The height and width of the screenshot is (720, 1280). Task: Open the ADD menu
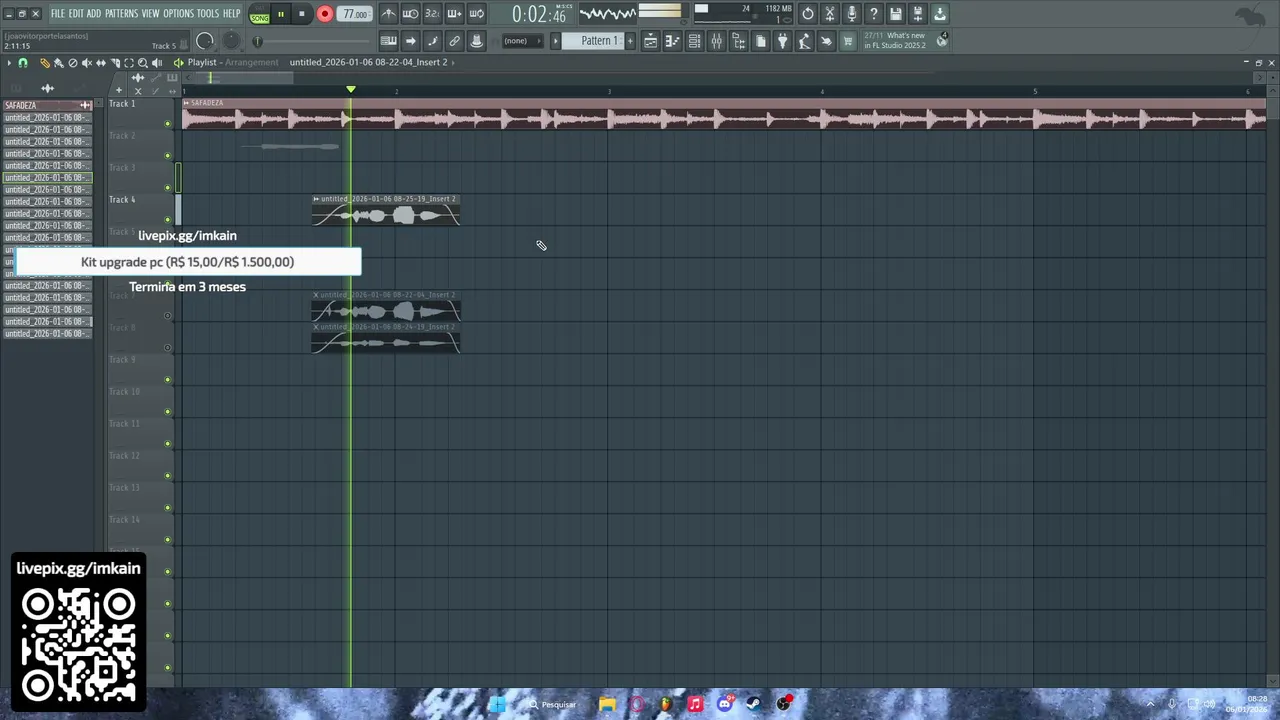[94, 14]
